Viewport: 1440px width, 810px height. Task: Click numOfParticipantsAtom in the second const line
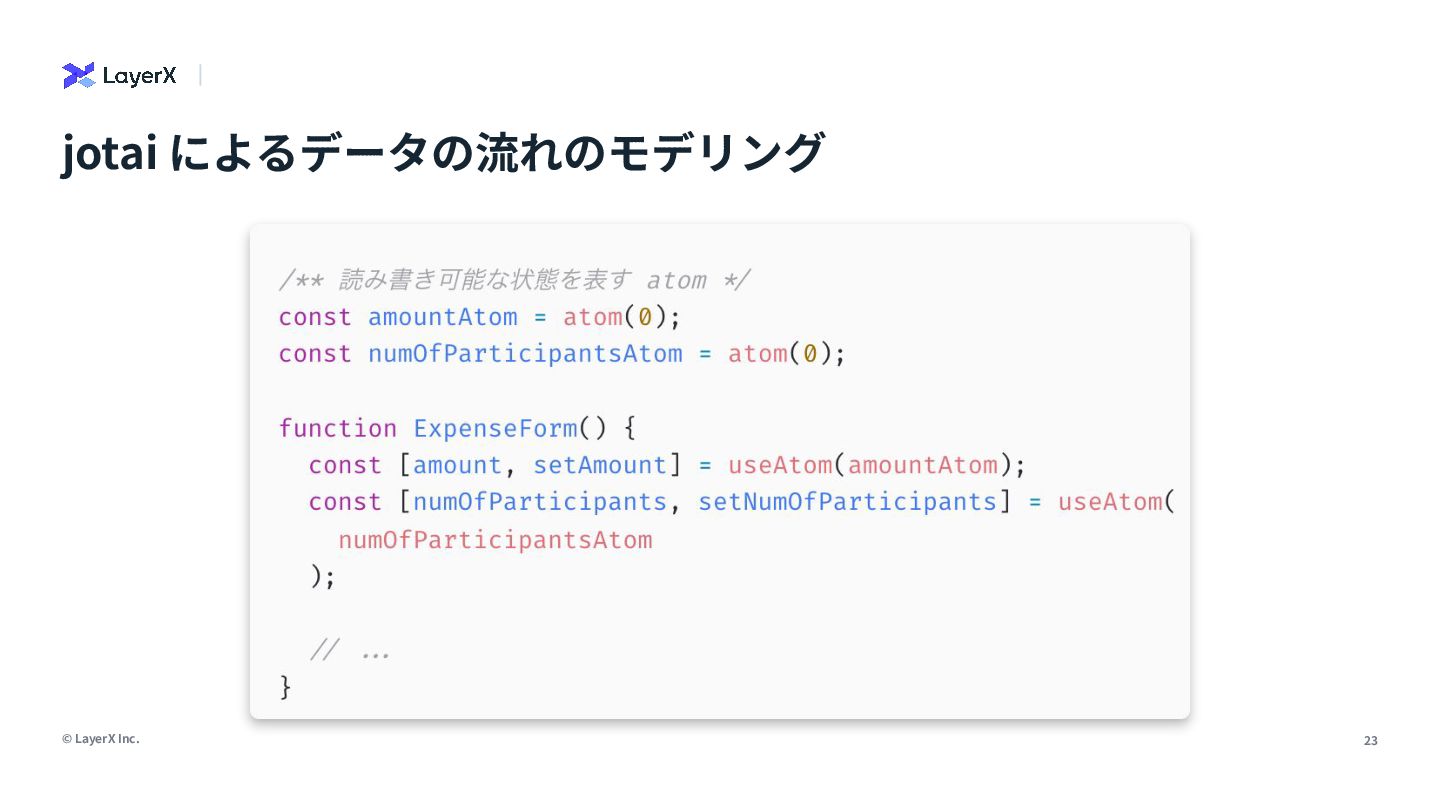(x=526, y=354)
